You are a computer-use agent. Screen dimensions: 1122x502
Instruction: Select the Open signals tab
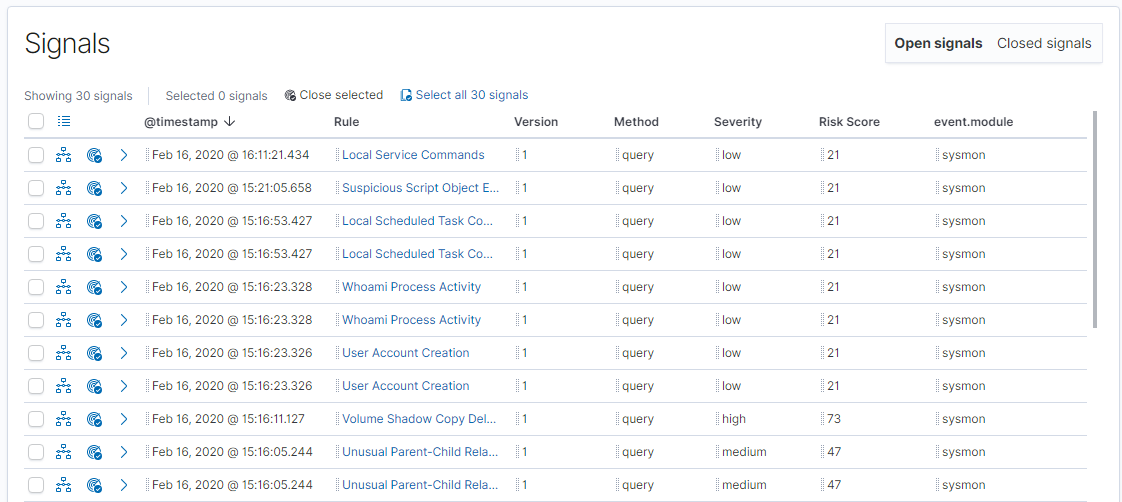click(x=938, y=44)
